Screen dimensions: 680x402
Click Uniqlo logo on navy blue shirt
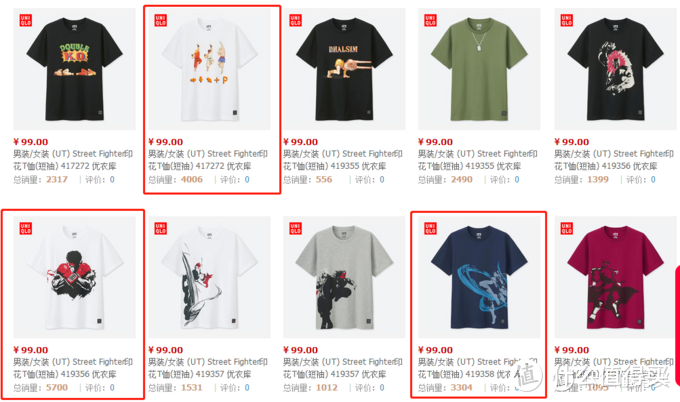430,229
